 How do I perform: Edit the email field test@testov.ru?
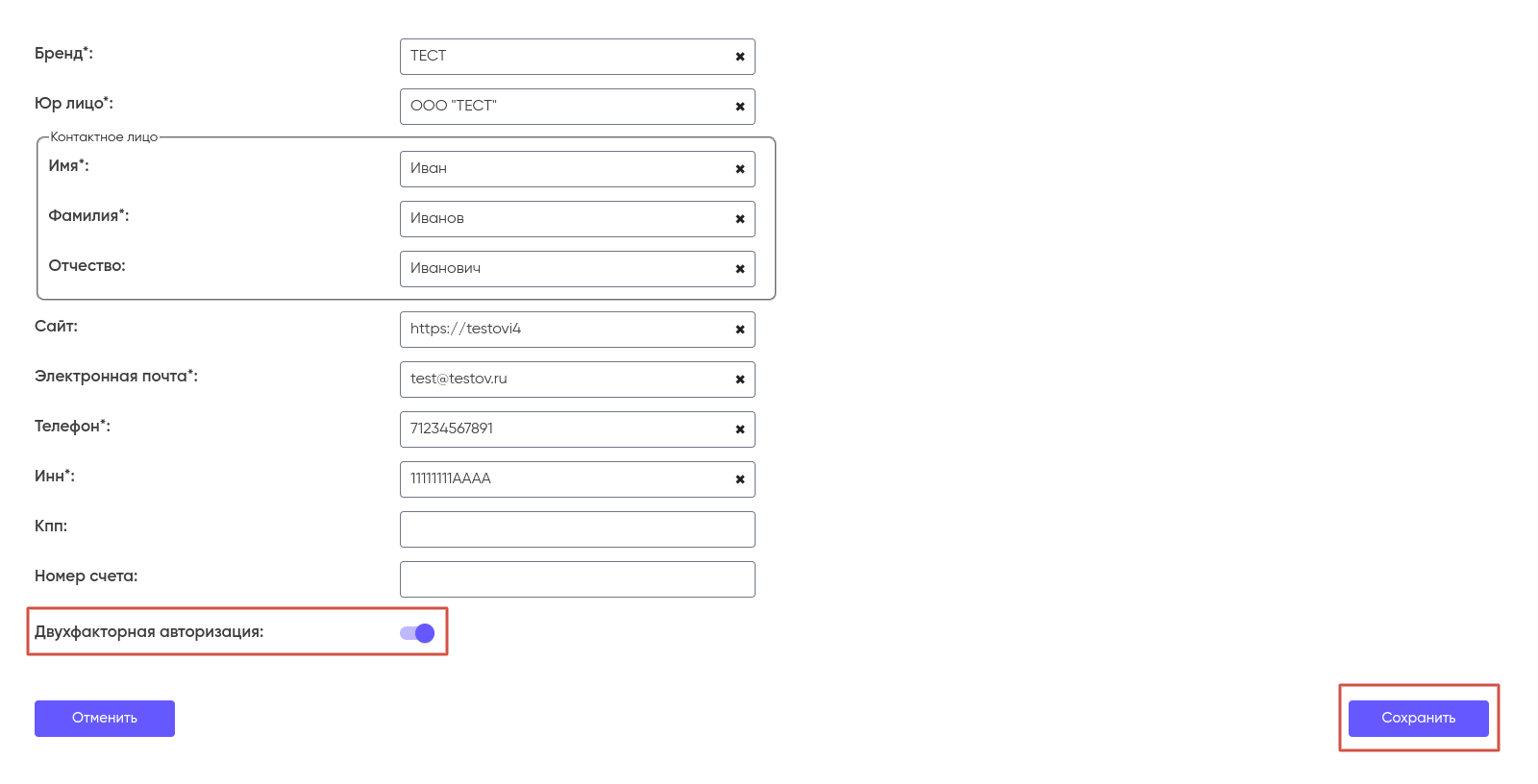point(567,380)
